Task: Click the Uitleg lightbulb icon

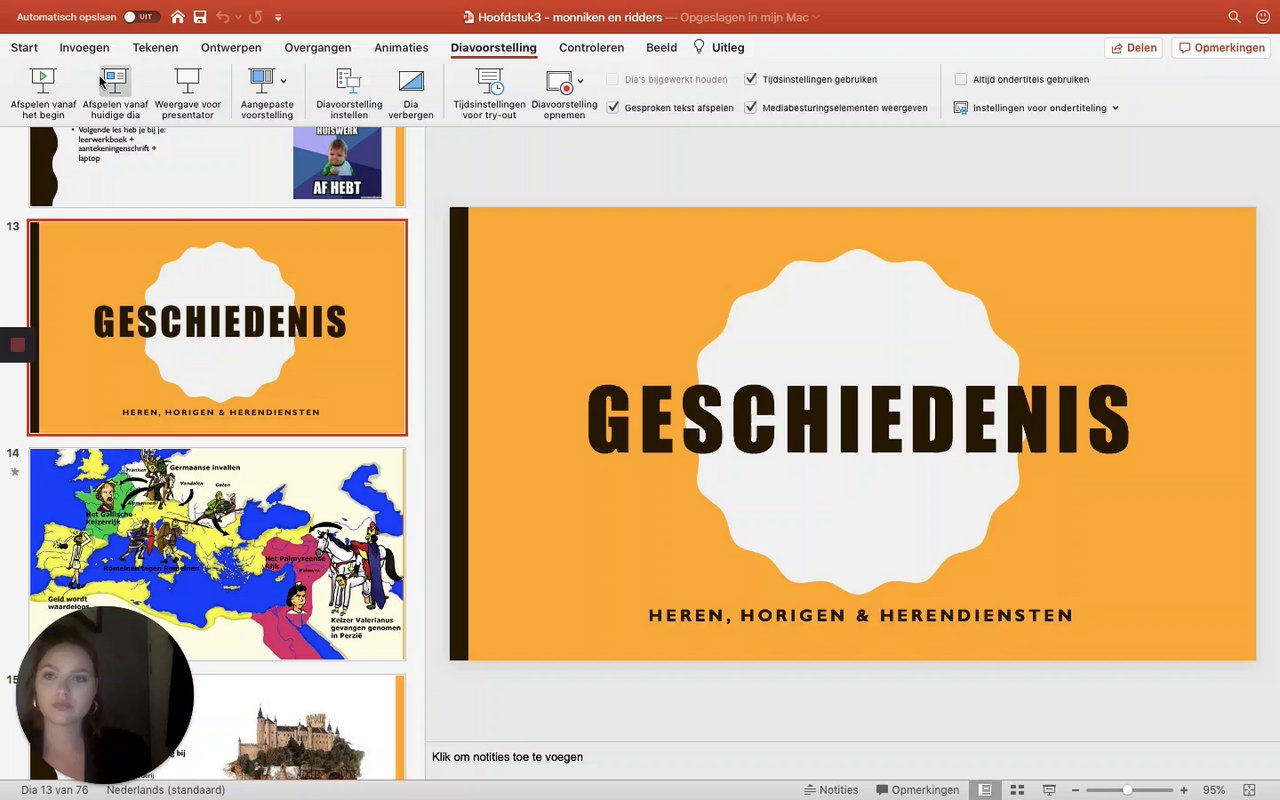Action: pyautogui.click(x=699, y=47)
